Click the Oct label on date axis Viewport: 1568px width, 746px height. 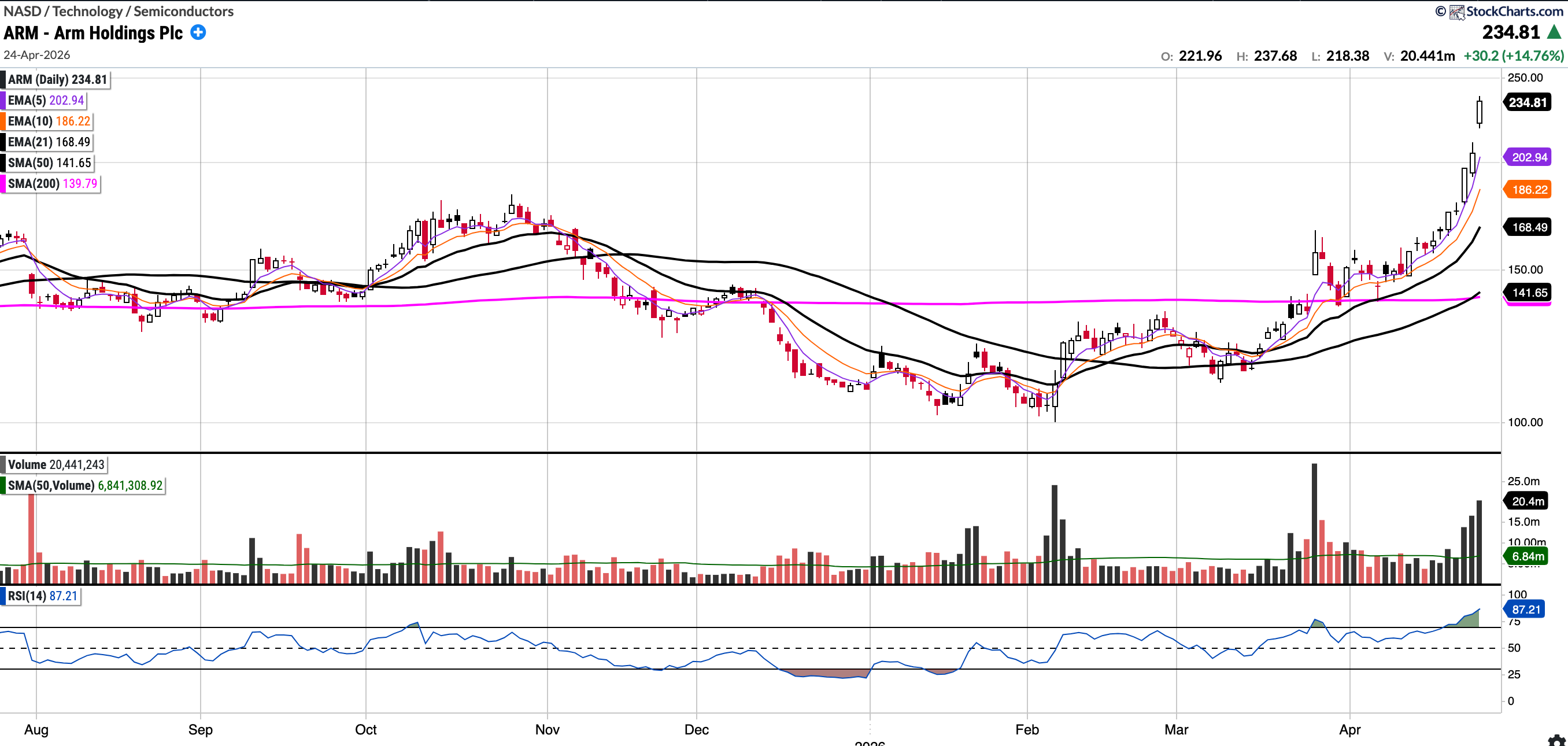(x=366, y=730)
